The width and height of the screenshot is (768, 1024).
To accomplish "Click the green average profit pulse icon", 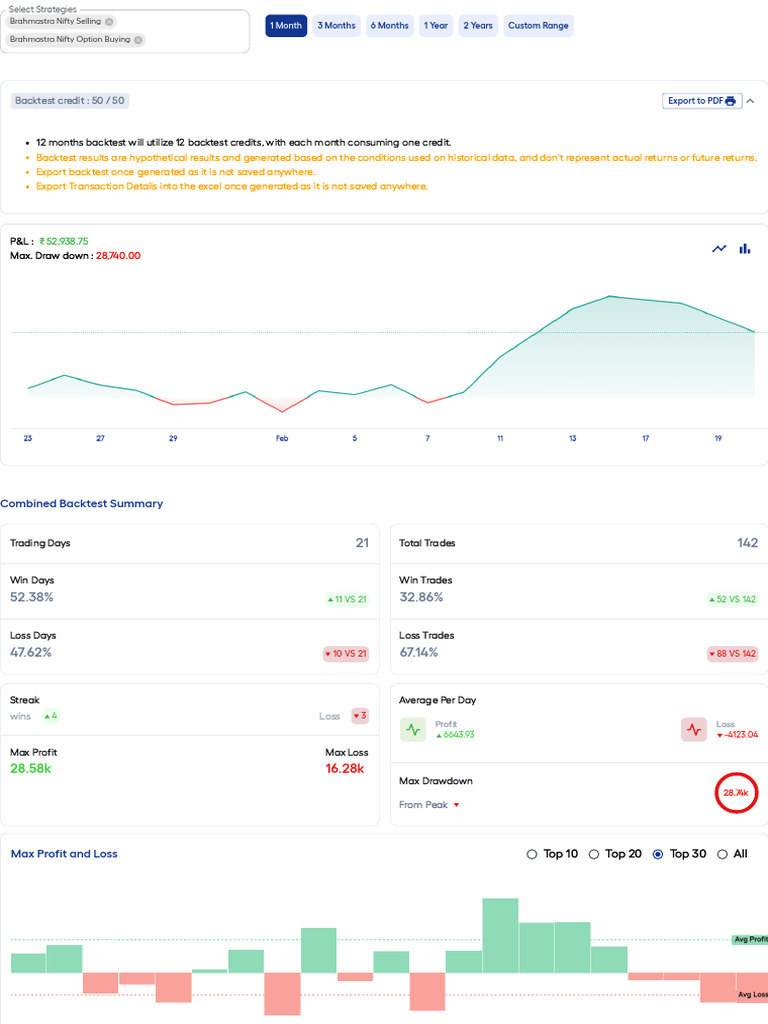I will 413,729.
